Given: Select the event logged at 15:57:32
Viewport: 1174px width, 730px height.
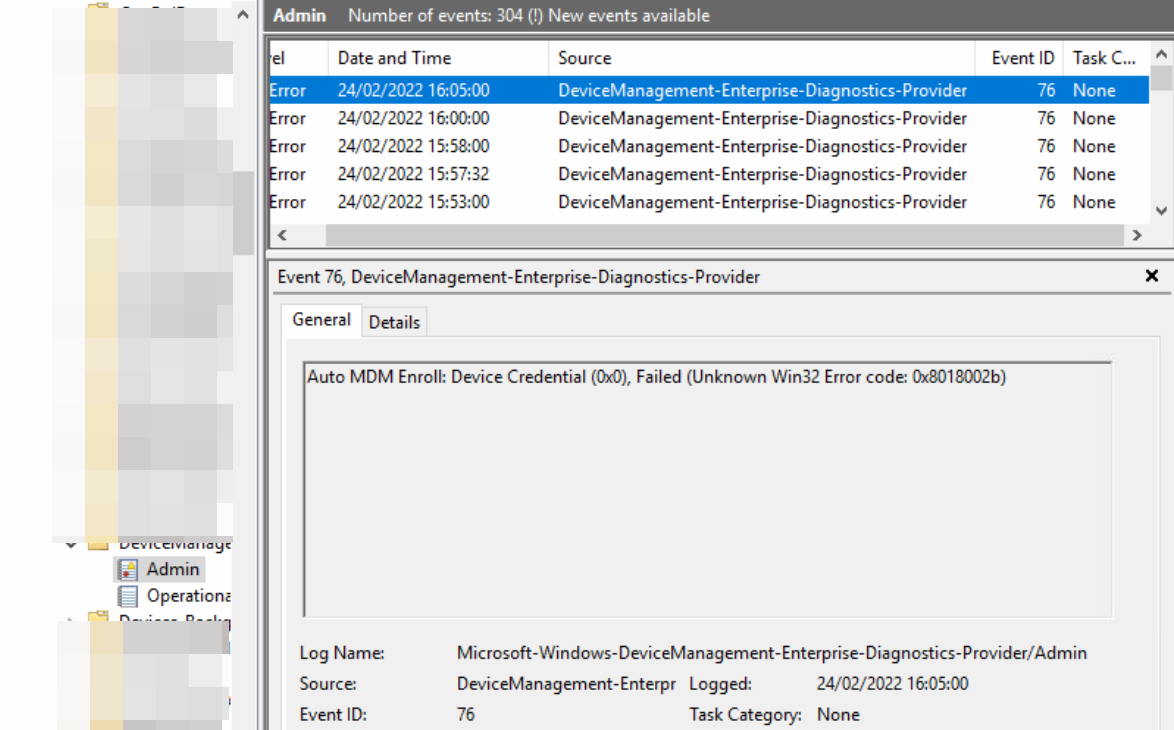Looking at the screenshot, I should point(709,174).
